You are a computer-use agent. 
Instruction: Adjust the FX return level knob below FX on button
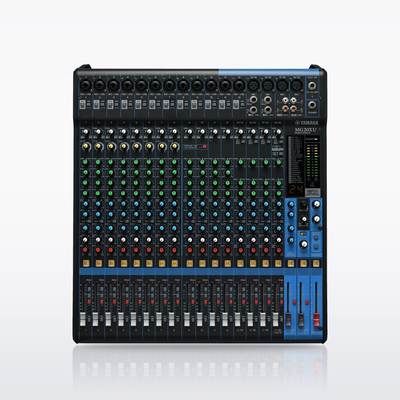[x=303, y=244]
